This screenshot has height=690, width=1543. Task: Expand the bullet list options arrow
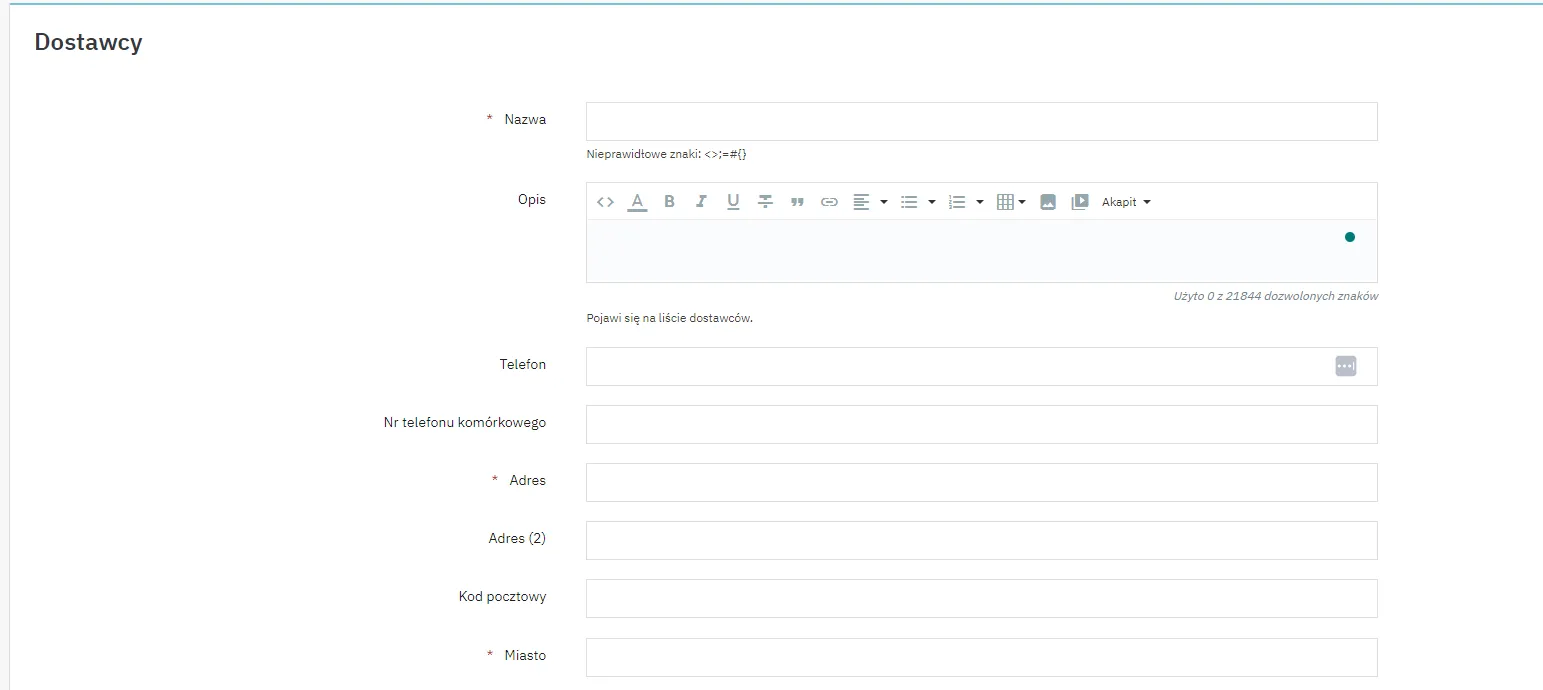[x=932, y=202]
